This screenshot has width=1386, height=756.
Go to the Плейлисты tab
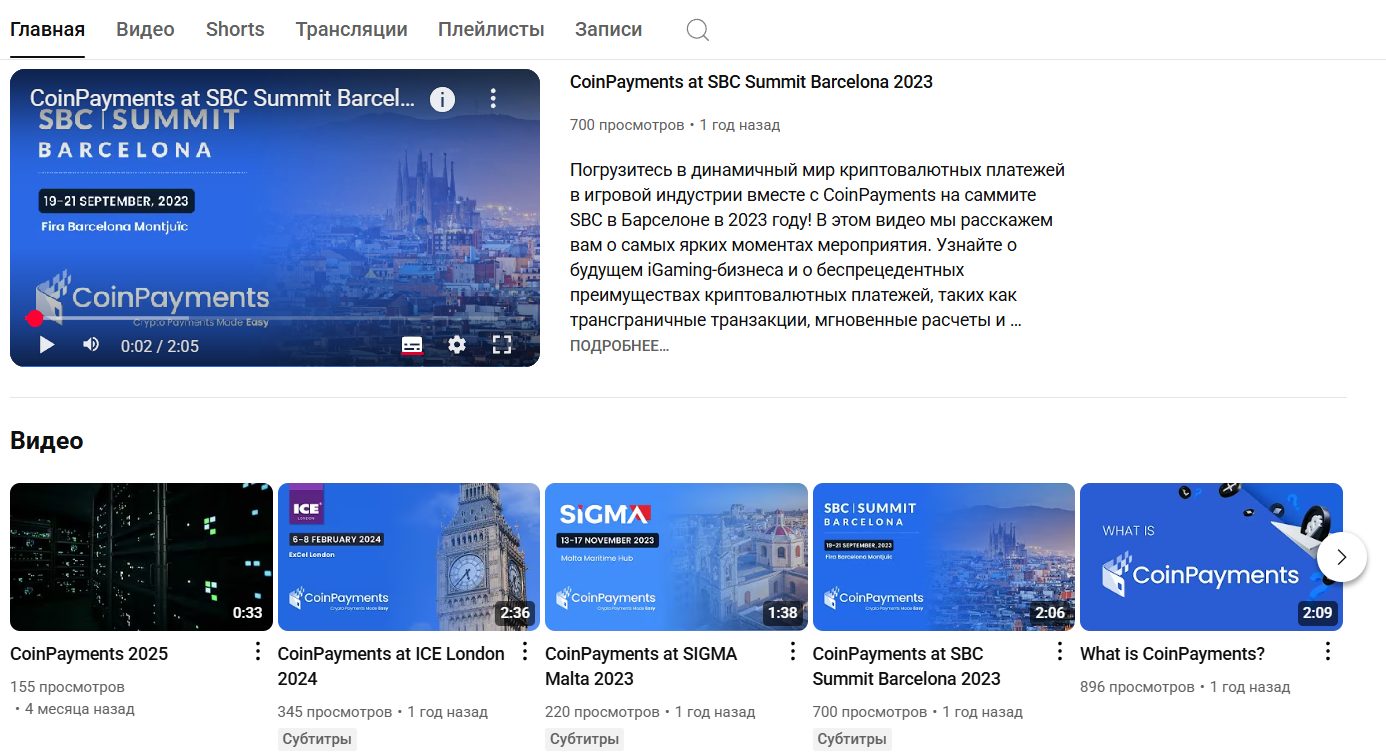click(491, 30)
